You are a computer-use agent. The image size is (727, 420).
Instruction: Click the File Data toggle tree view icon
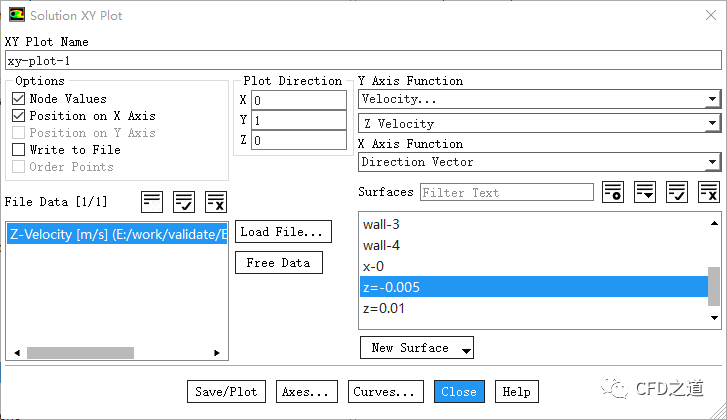pos(152,201)
